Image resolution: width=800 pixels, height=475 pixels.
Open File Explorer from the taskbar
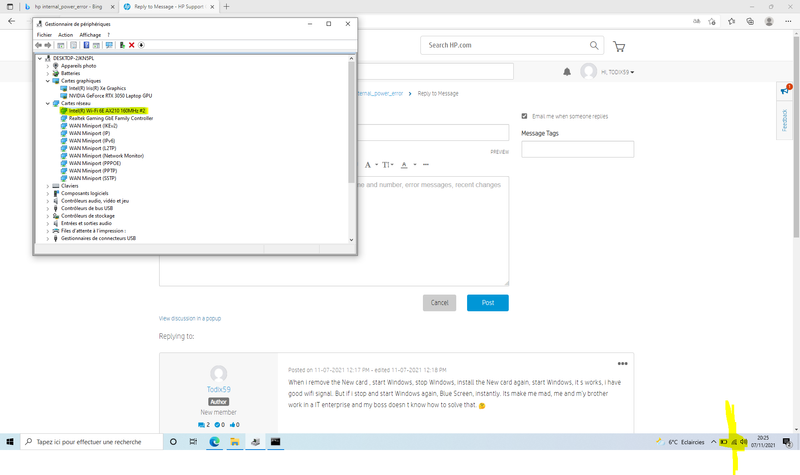235,442
